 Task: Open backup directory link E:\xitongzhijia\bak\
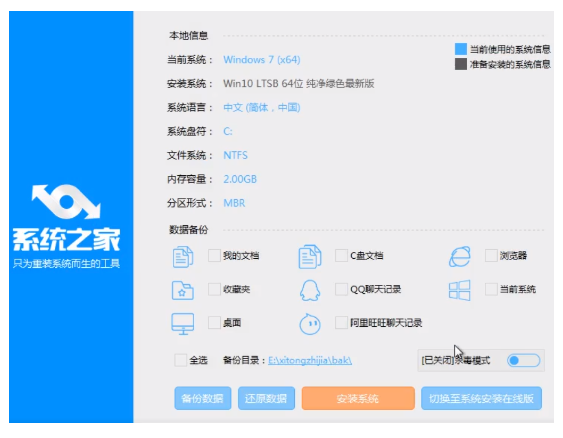[x=310, y=360]
